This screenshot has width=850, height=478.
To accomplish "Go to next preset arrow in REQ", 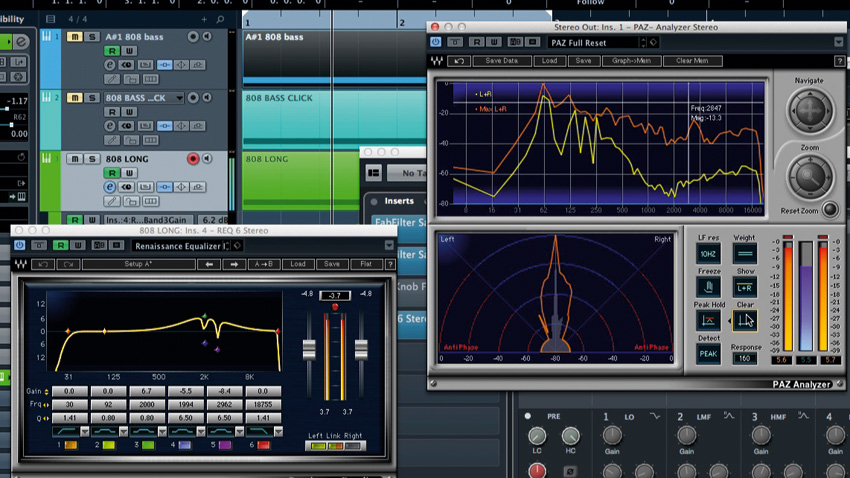I will tap(234, 264).
